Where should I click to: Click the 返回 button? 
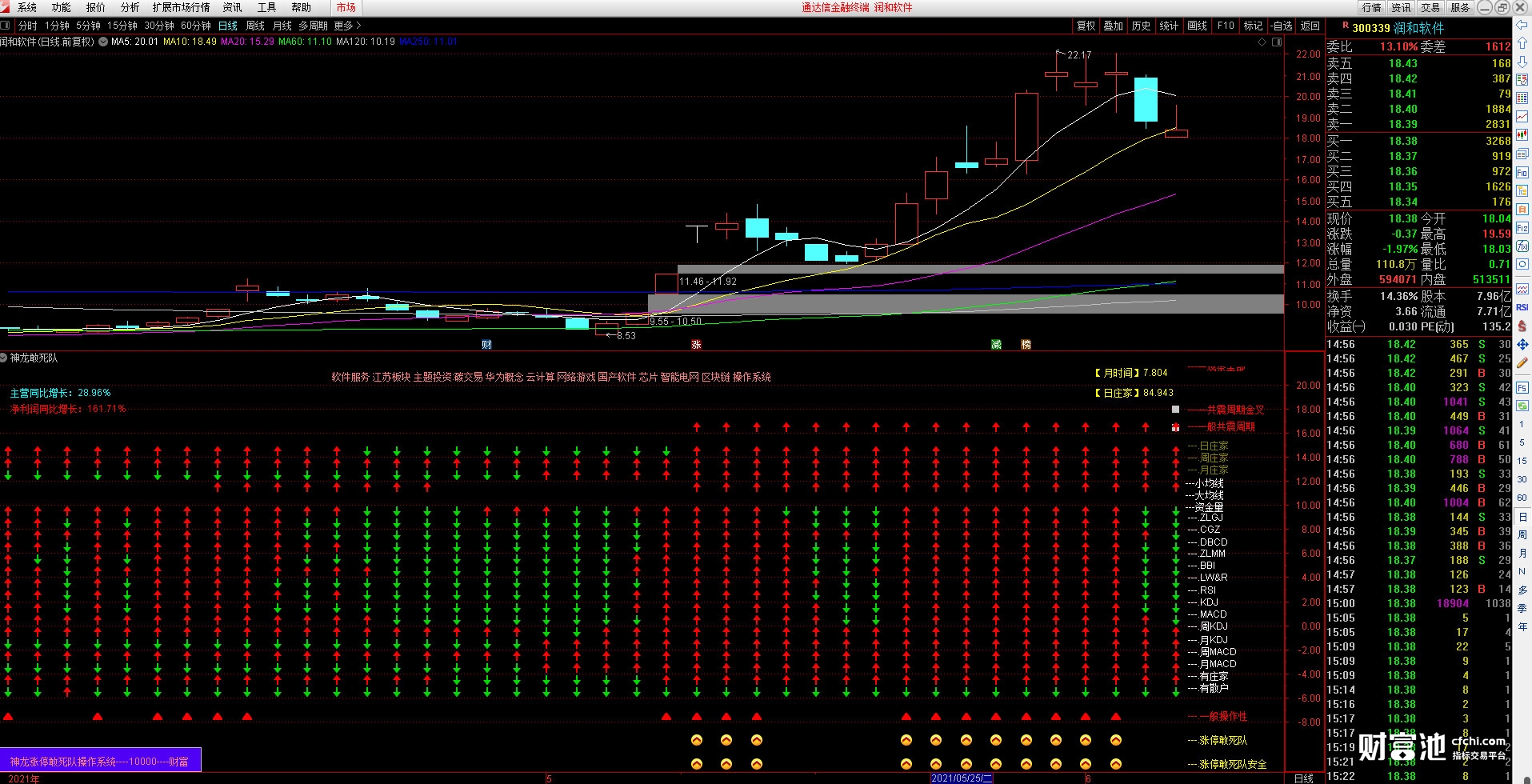1310,26
